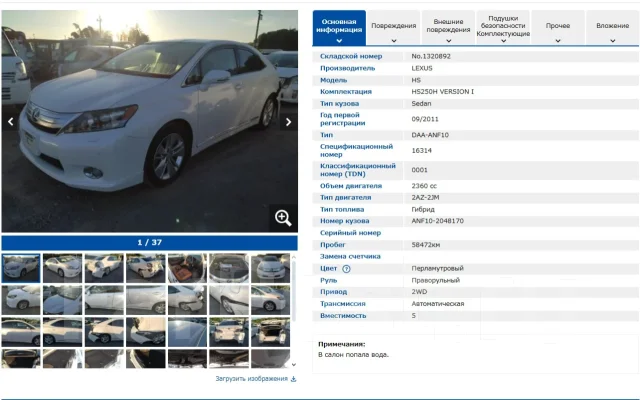Click the 1 / 37 image counter bar
This screenshot has width=640, height=400.
tap(149, 243)
